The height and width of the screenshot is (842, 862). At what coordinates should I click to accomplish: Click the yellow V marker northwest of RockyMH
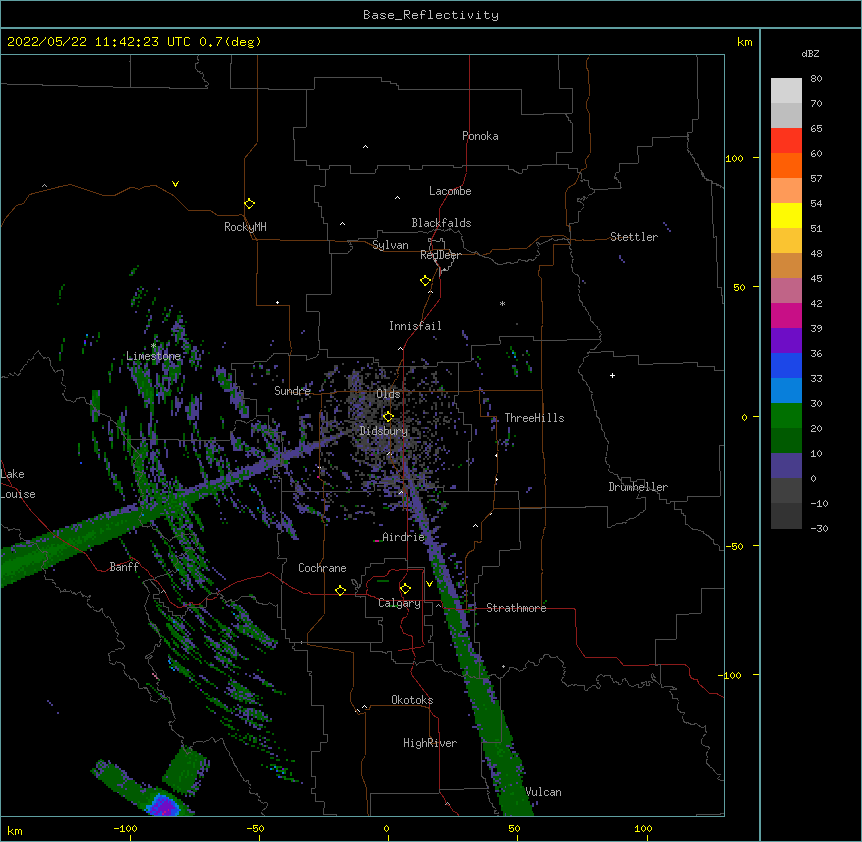click(x=175, y=184)
